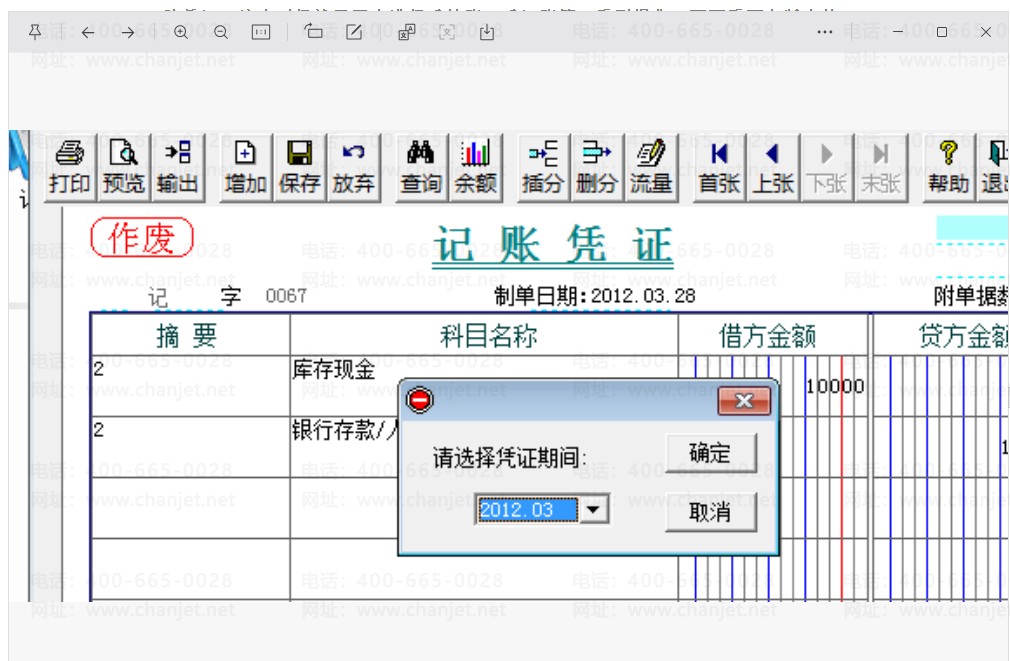Save the voucher using 保存 icon
The height and width of the screenshot is (661, 1010).
(x=300, y=168)
